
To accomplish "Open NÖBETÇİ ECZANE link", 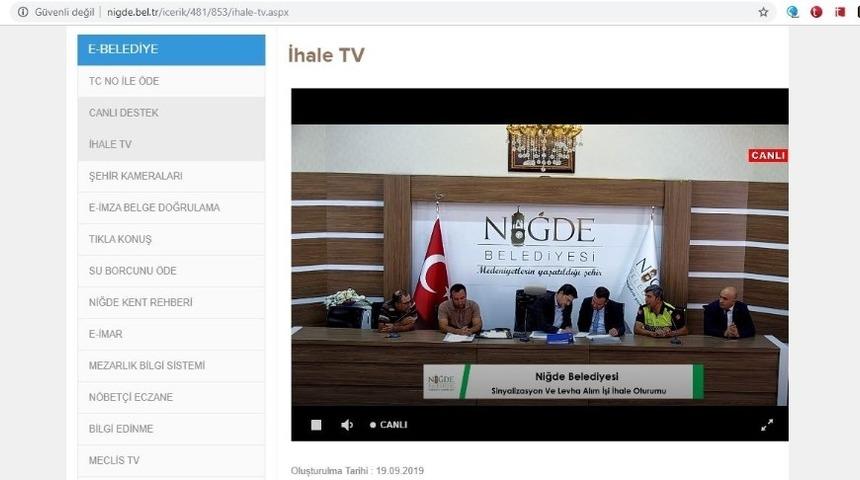I will pos(171,397).
